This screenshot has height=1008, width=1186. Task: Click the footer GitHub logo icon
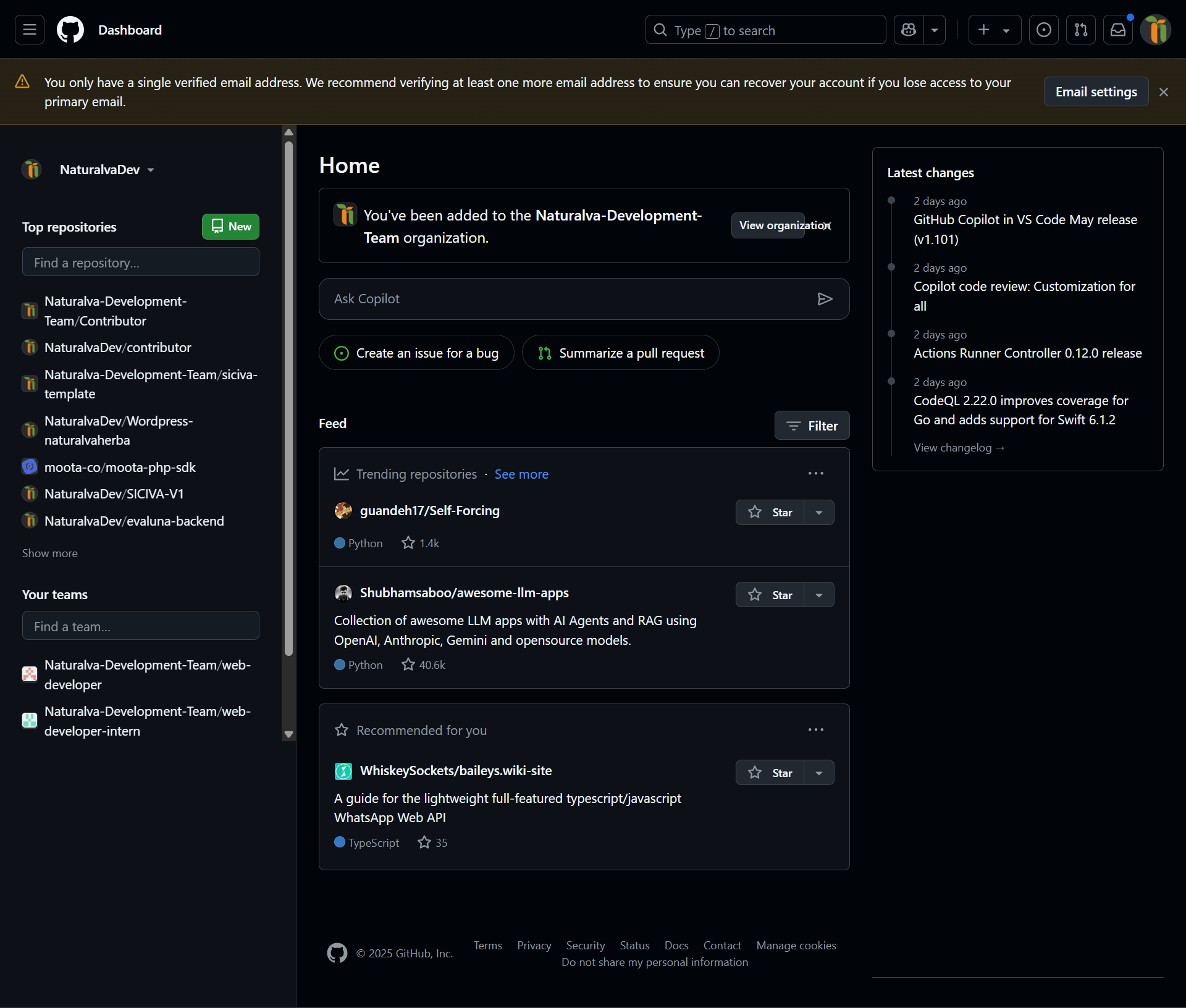point(337,953)
